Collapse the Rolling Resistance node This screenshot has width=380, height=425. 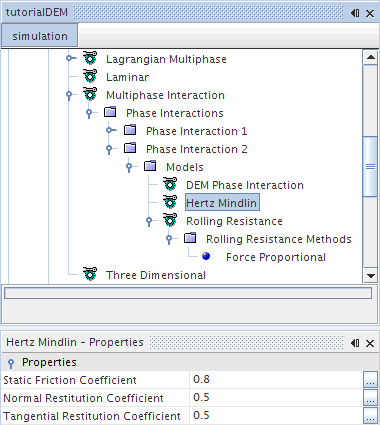(x=149, y=221)
